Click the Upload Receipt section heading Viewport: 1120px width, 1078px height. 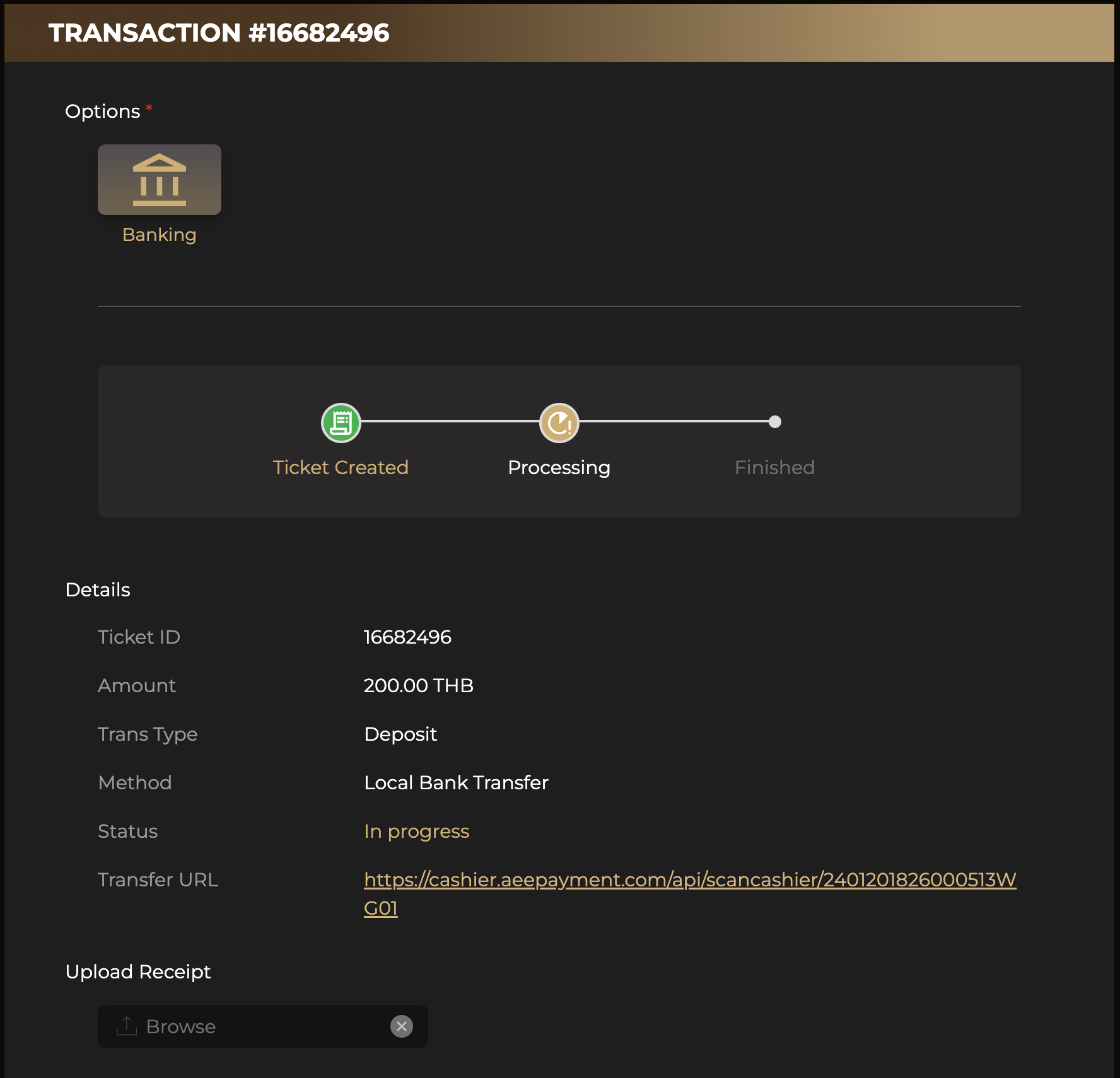[138, 972]
